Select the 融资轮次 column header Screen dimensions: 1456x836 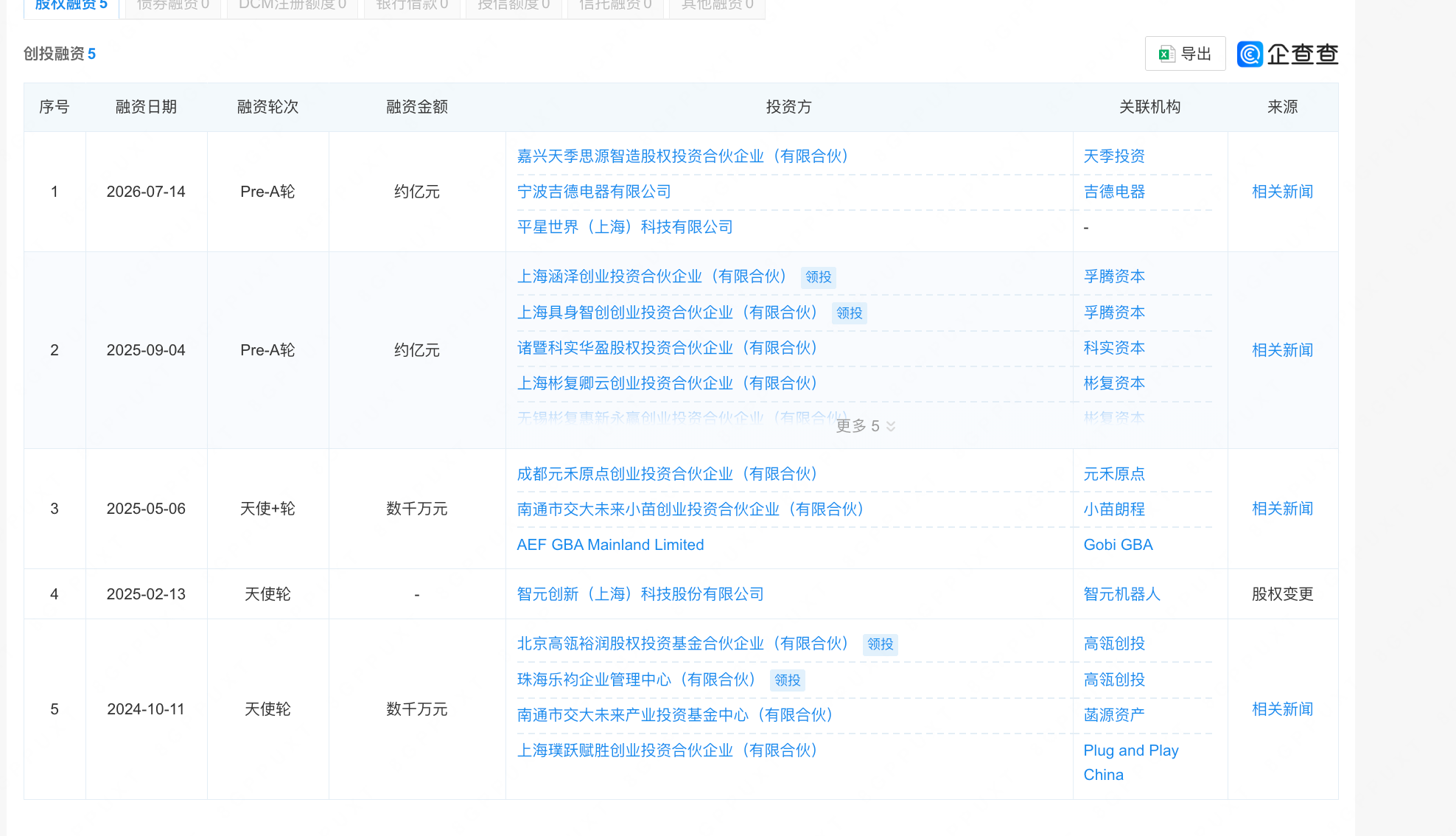pyautogui.click(x=267, y=107)
